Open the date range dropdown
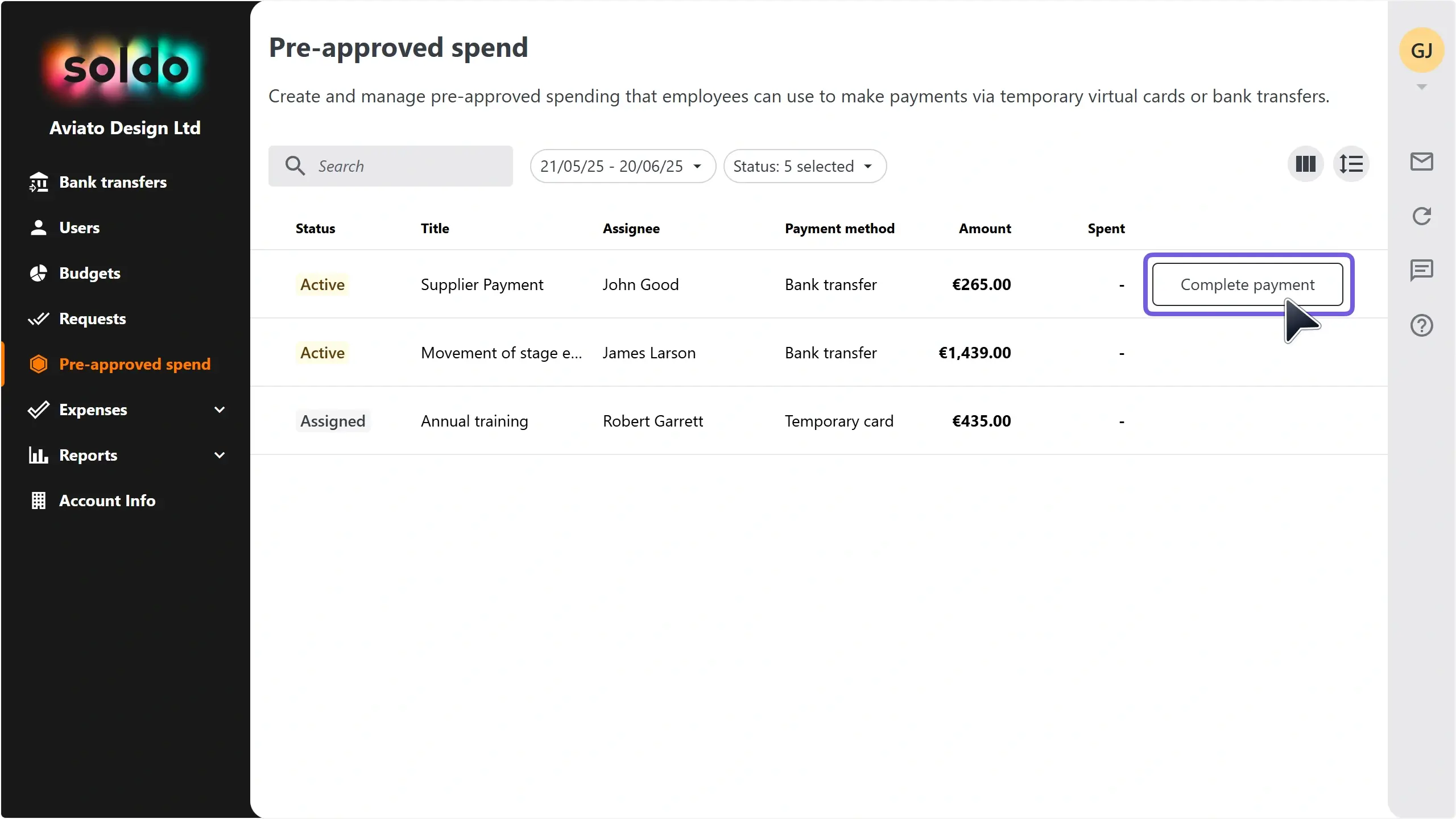 (623, 166)
